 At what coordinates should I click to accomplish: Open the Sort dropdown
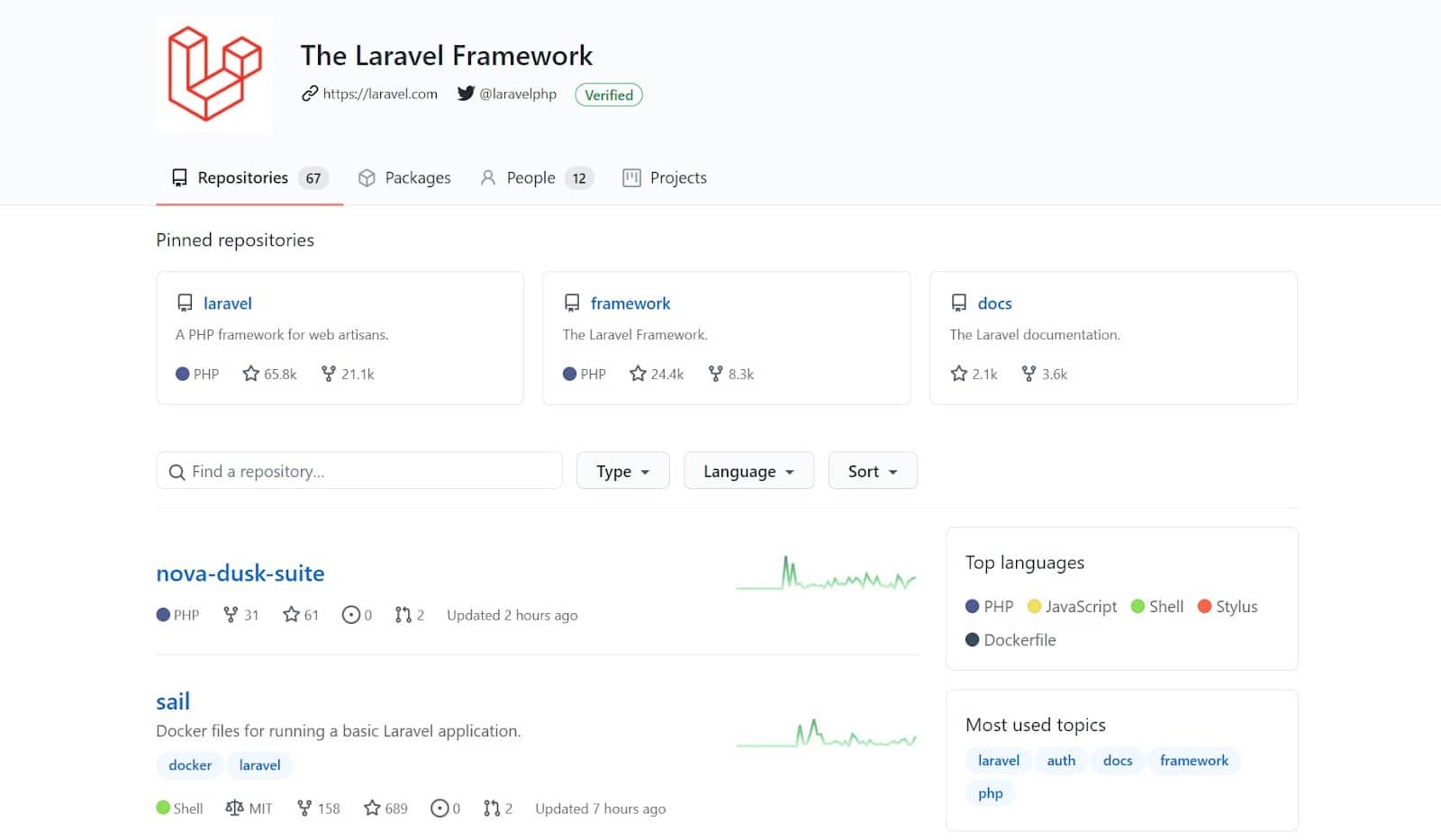(x=872, y=470)
